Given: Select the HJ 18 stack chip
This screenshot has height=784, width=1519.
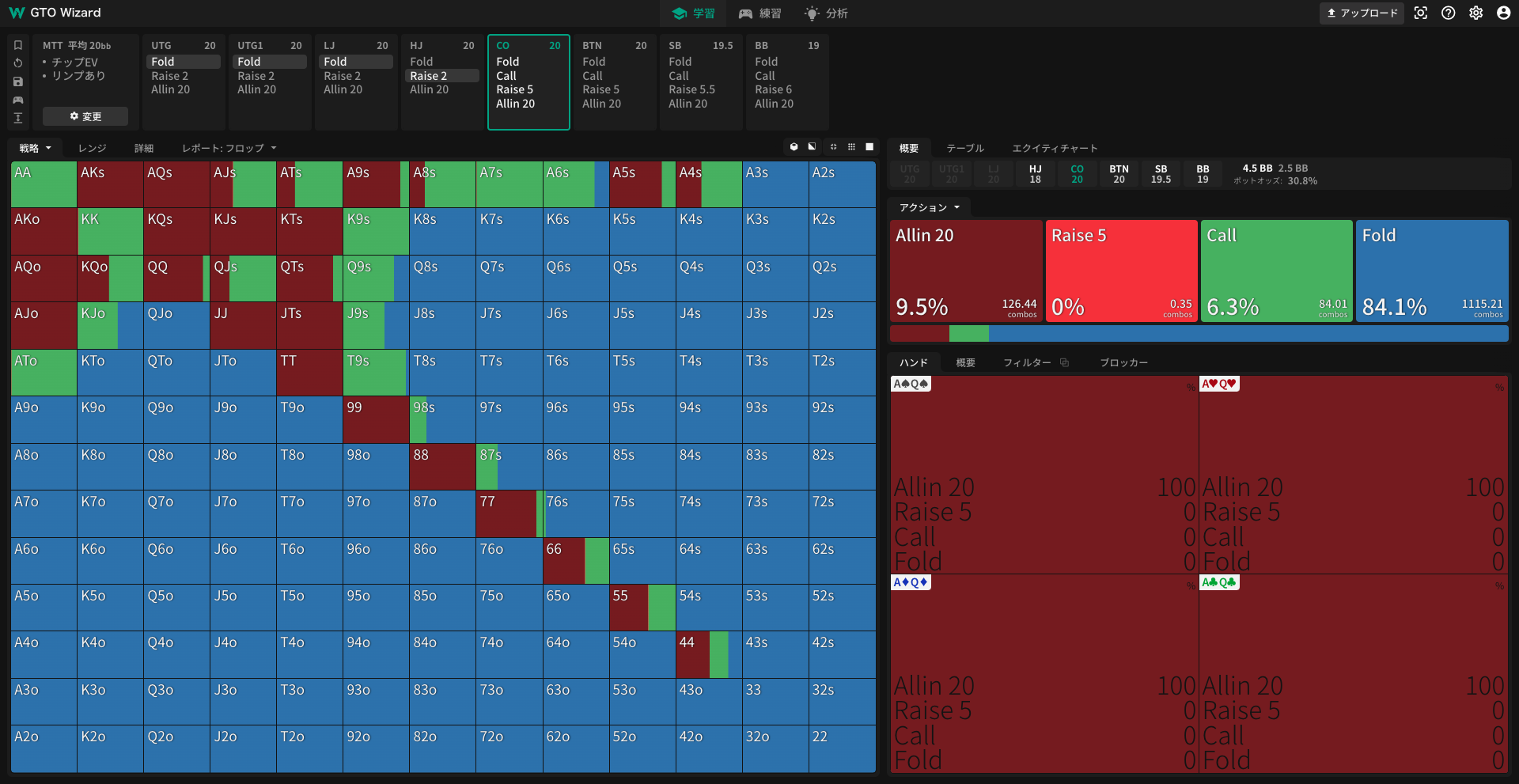Looking at the screenshot, I should tap(1035, 174).
